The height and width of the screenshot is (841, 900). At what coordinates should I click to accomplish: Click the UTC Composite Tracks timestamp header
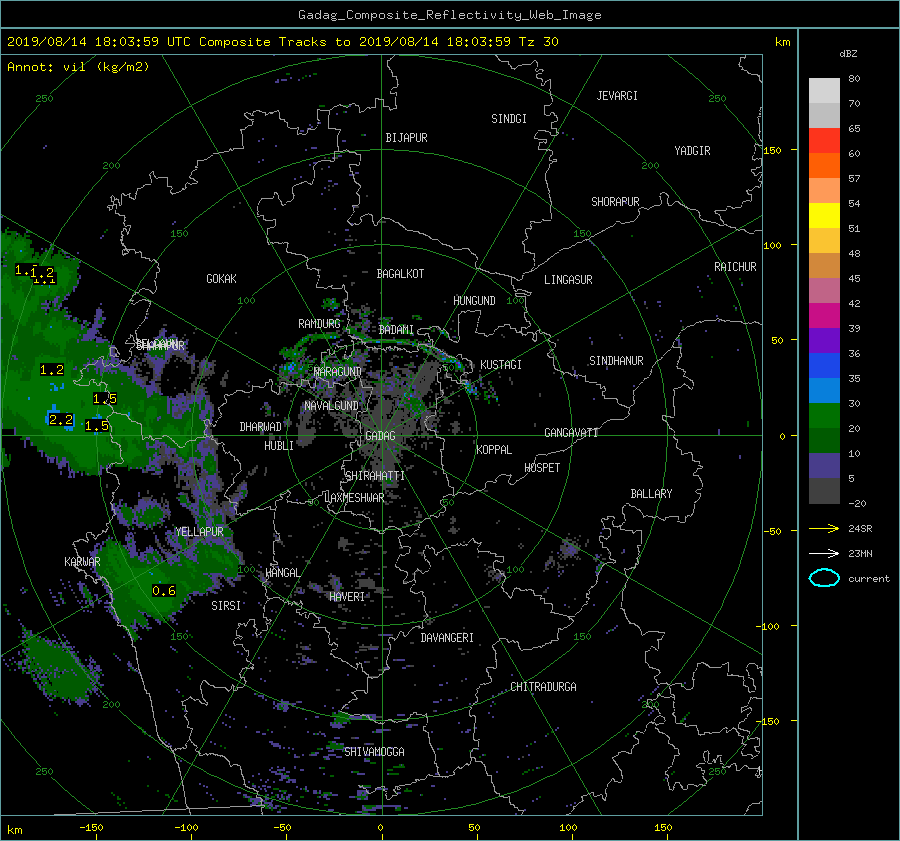pyautogui.click(x=282, y=41)
